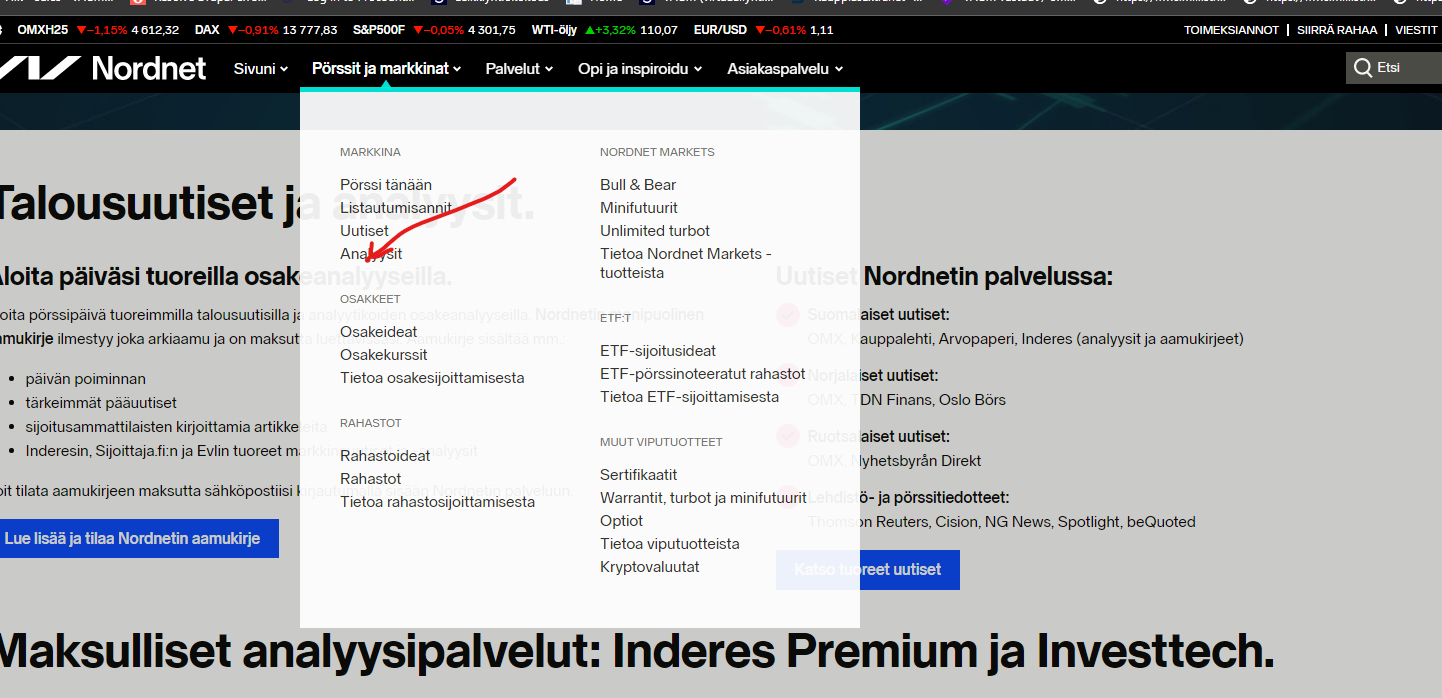The height and width of the screenshot is (698, 1442).
Task: Click the Nordnet logo
Action: click(102, 68)
